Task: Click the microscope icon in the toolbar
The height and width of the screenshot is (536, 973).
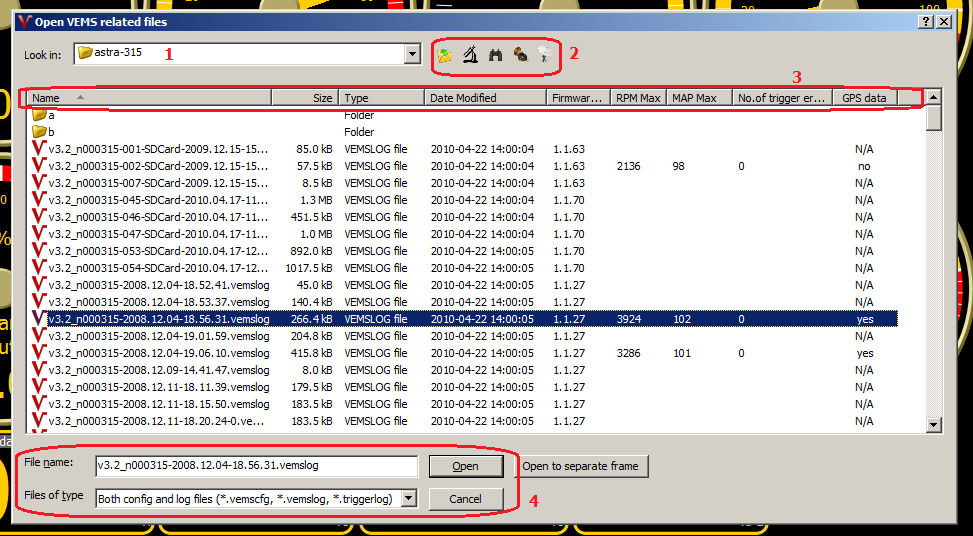Action: point(470,55)
